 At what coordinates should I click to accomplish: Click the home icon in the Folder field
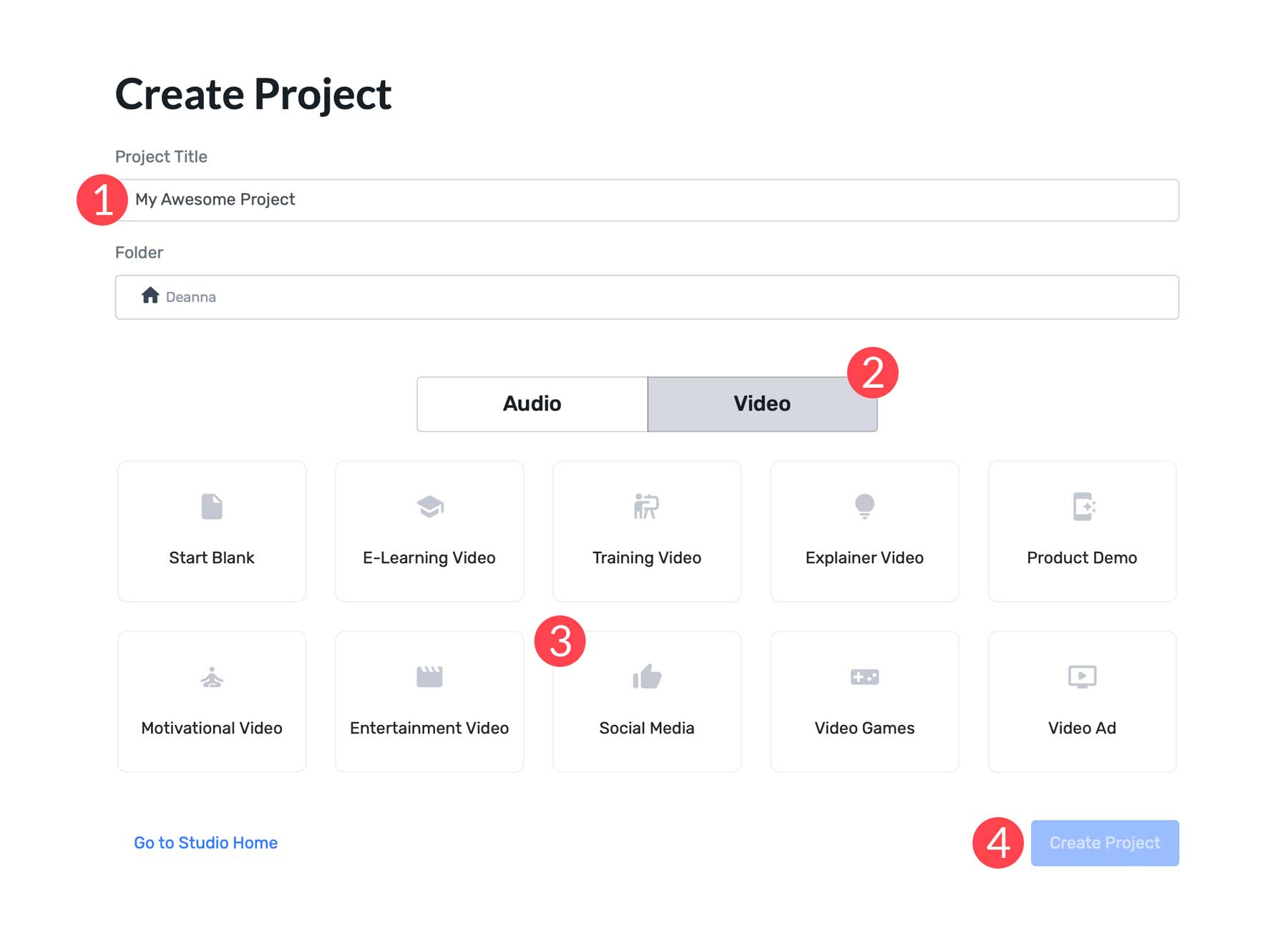click(151, 296)
